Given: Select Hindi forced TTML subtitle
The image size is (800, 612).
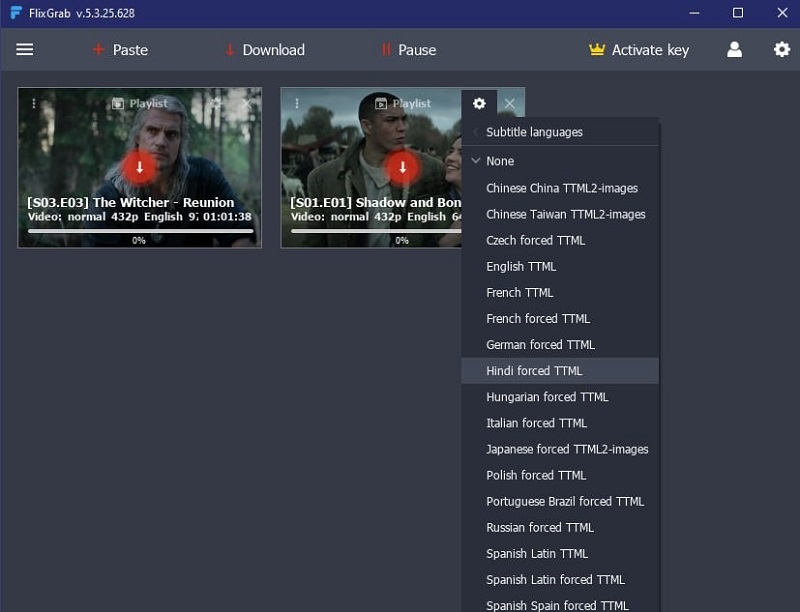Looking at the screenshot, I should (560, 371).
